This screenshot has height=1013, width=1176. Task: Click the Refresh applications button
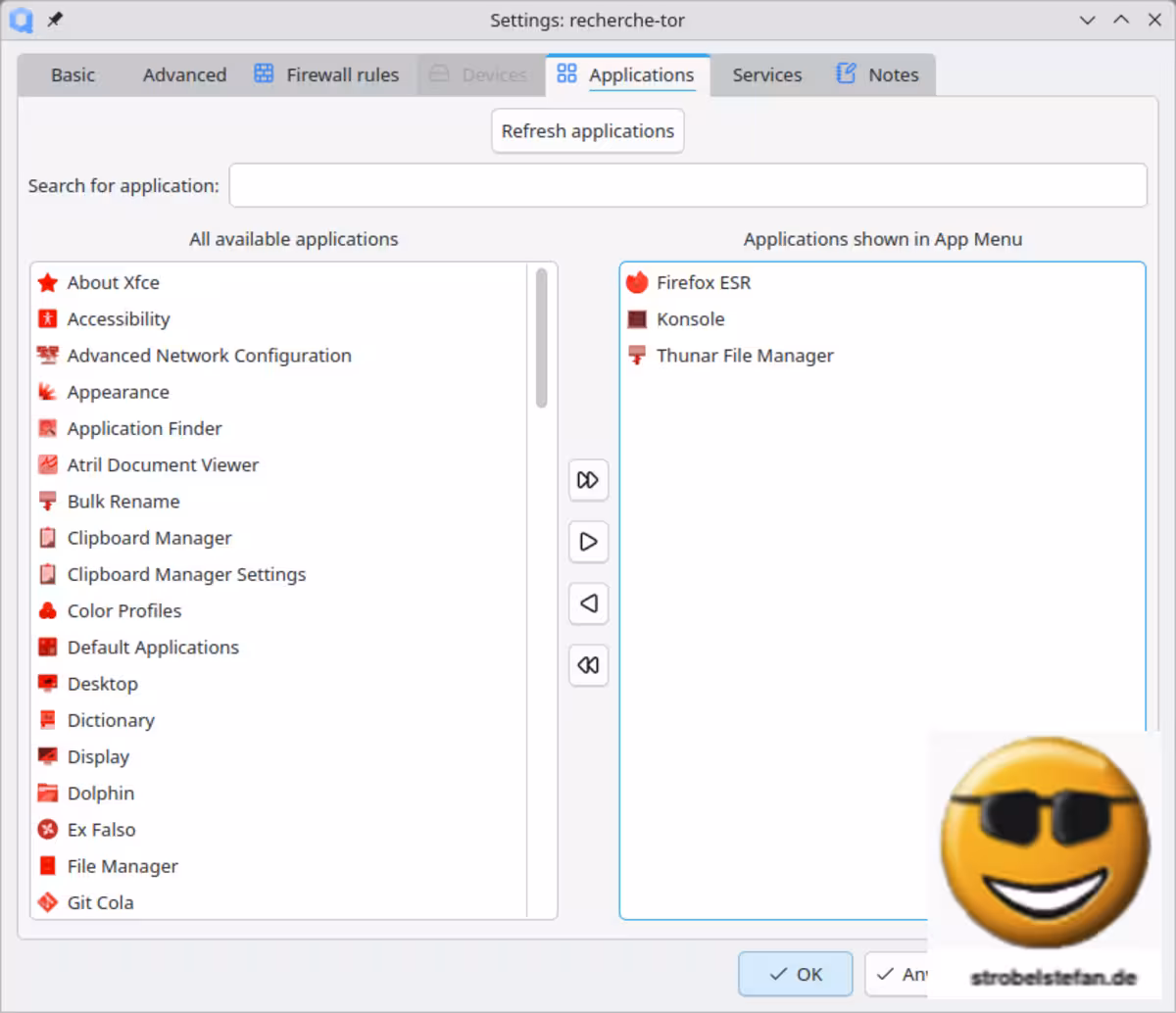(x=587, y=130)
